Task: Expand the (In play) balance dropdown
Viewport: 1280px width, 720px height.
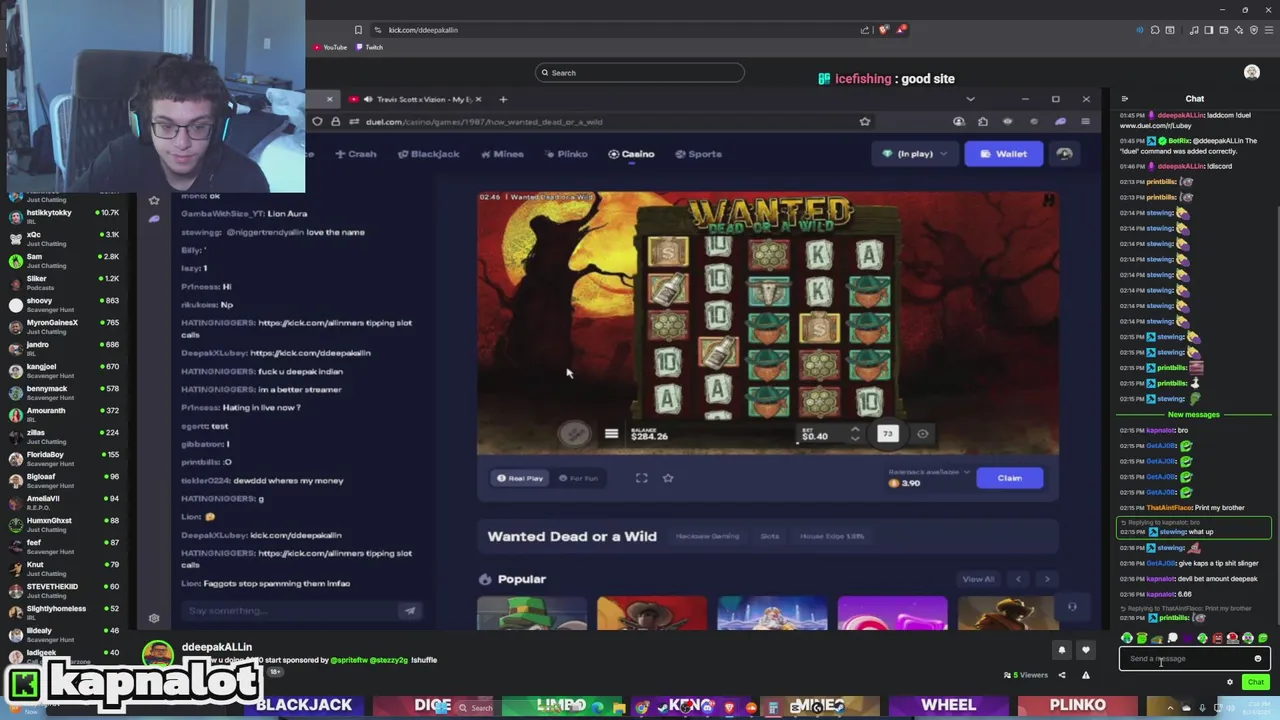Action: coord(913,154)
